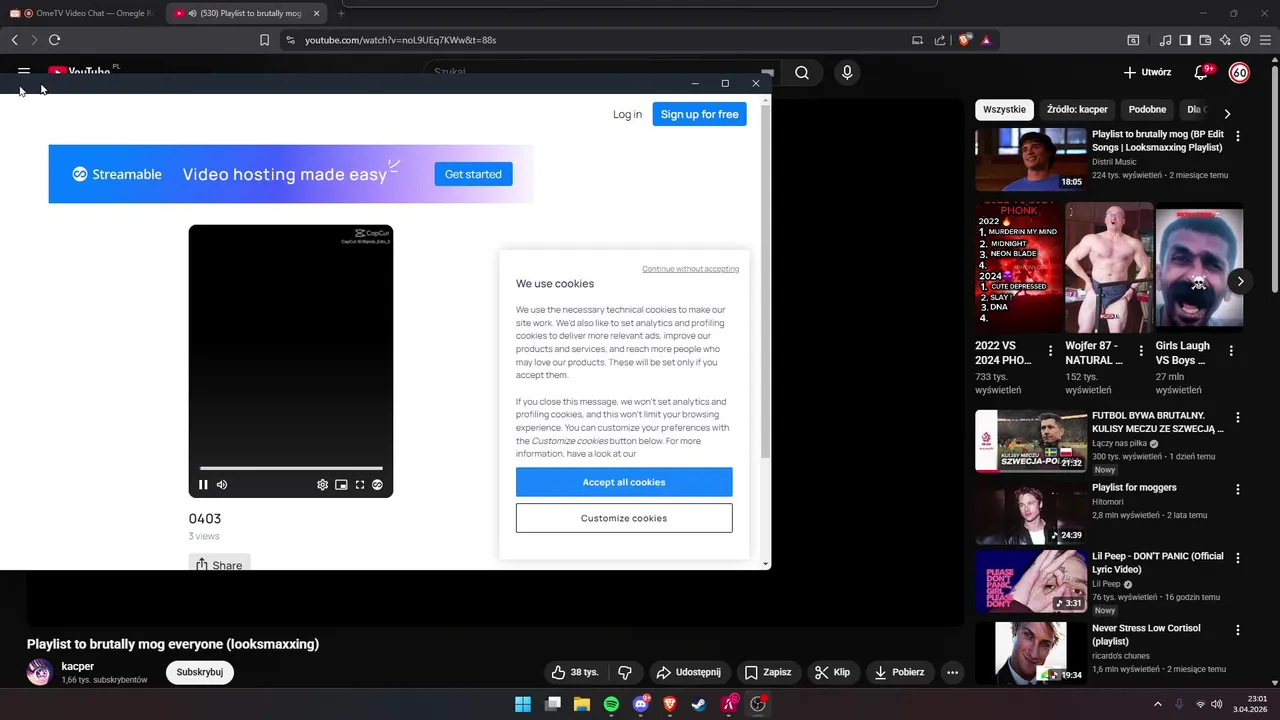This screenshot has width=1280, height=720.
Task: Open BP Edit Songs playlist thumbnail
Action: (1030, 159)
